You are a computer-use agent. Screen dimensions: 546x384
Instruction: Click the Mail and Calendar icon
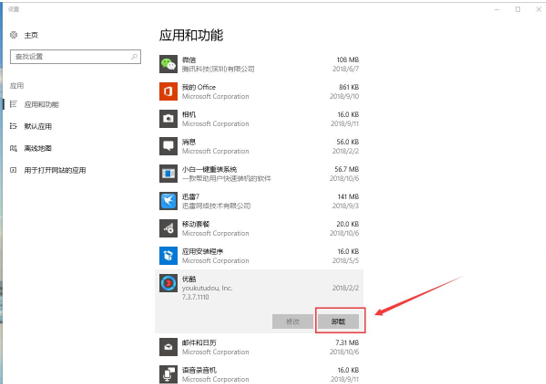168,347
